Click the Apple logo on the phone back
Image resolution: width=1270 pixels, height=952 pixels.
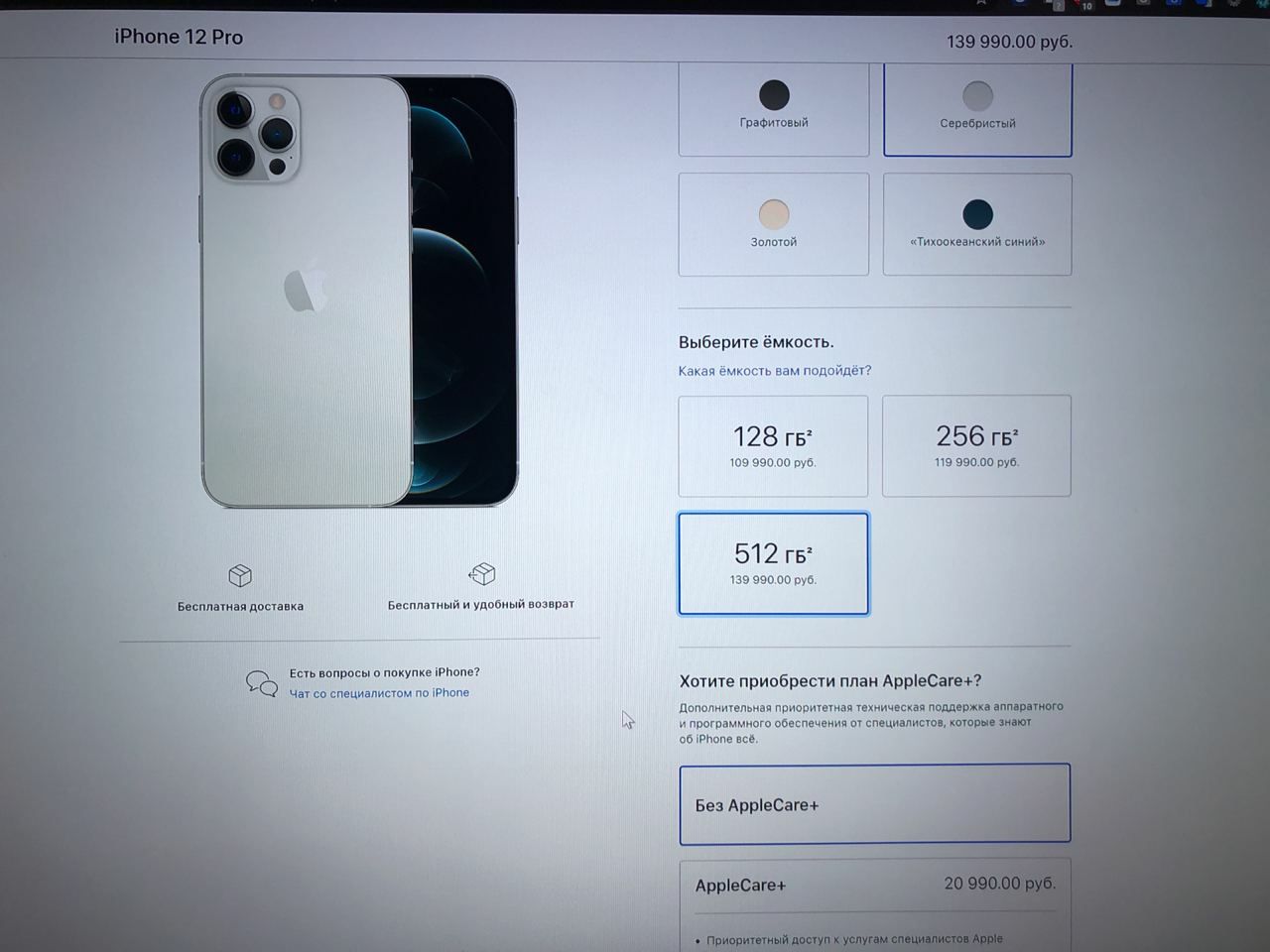[306, 286]
